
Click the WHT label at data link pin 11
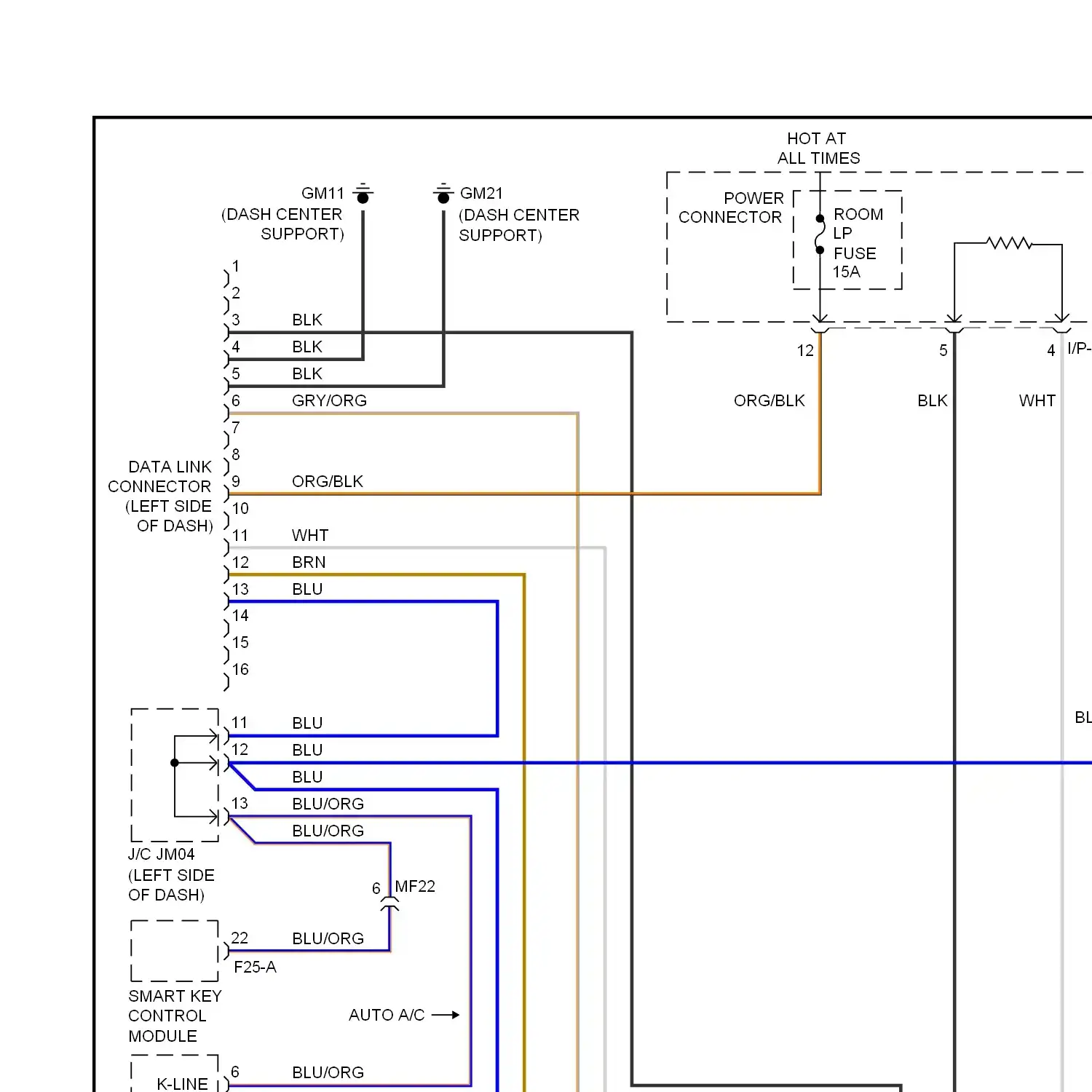(x=310, y=536)
